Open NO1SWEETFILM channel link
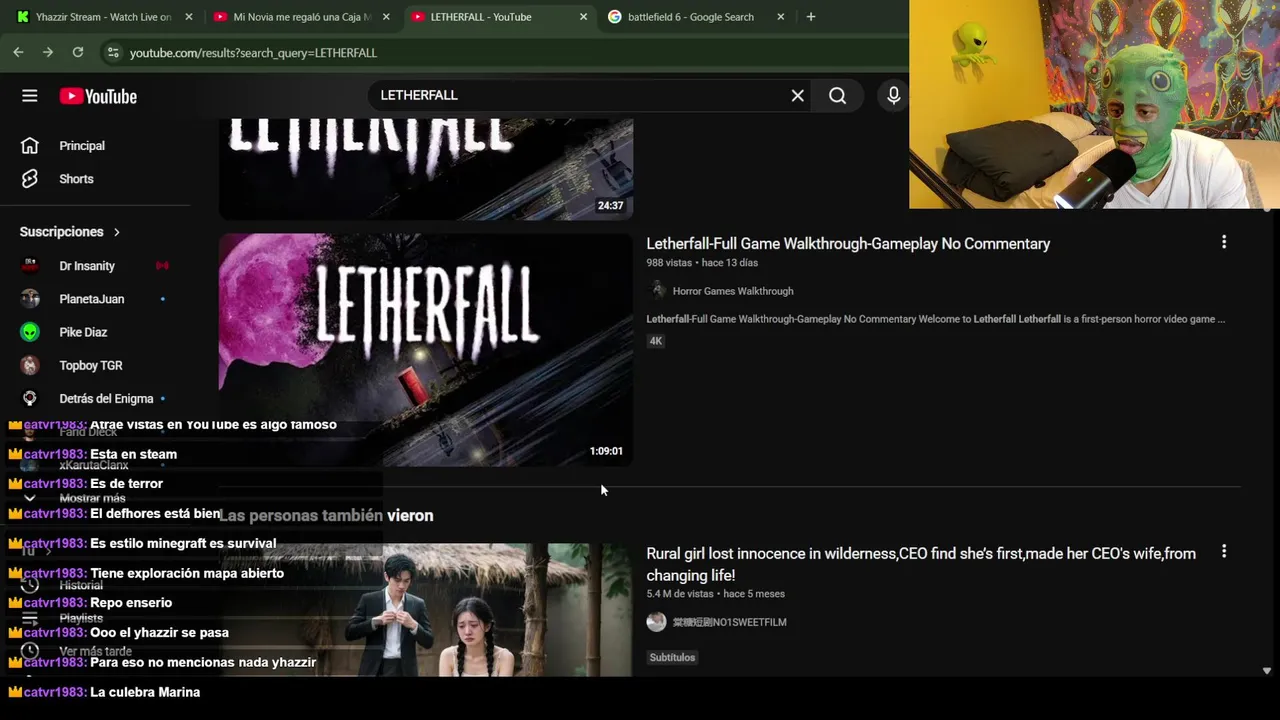Viewport: 1280px width, 720px height. click(x=730, y=622)
